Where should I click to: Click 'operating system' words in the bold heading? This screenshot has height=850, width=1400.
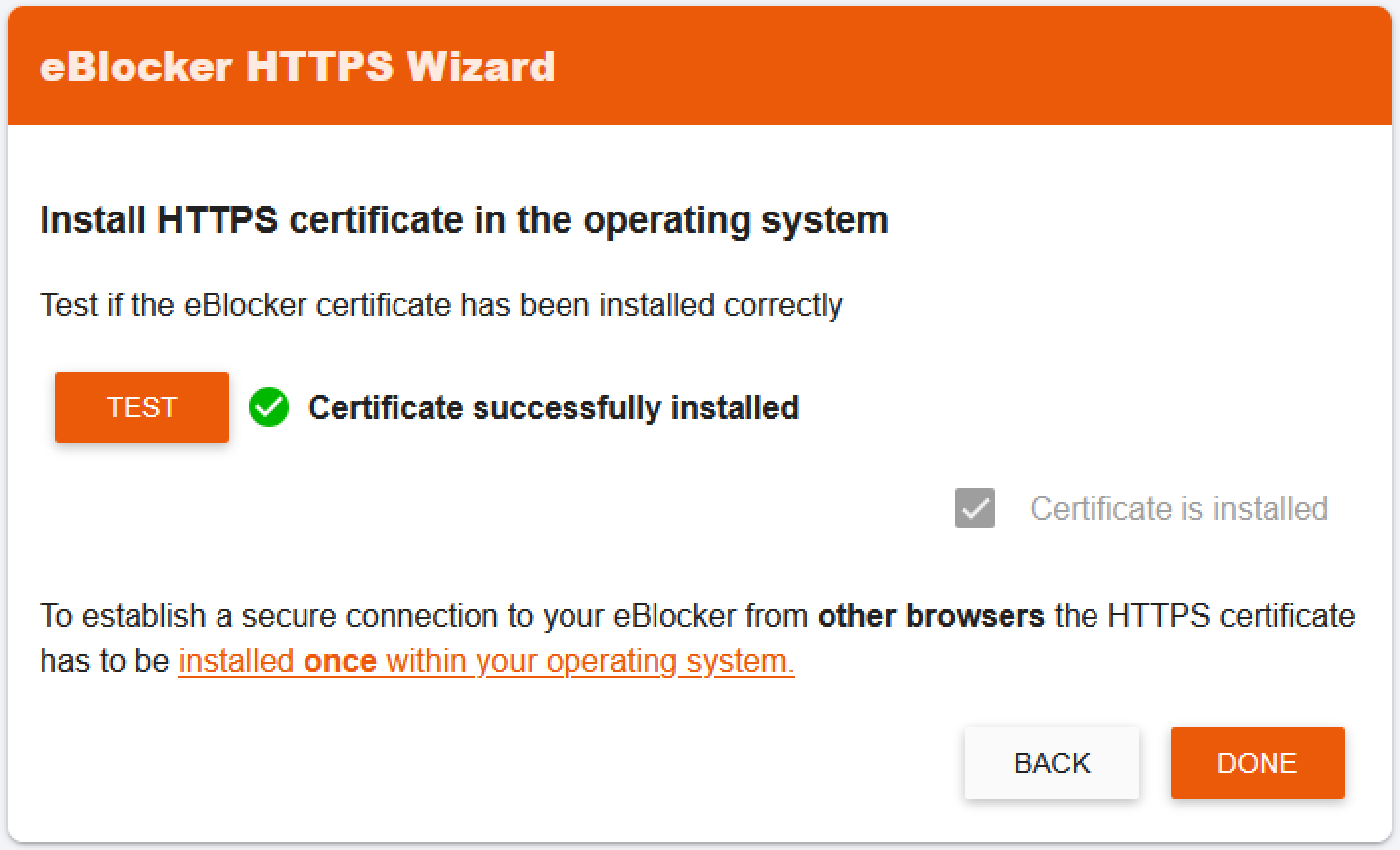click(x=736, y=221)
